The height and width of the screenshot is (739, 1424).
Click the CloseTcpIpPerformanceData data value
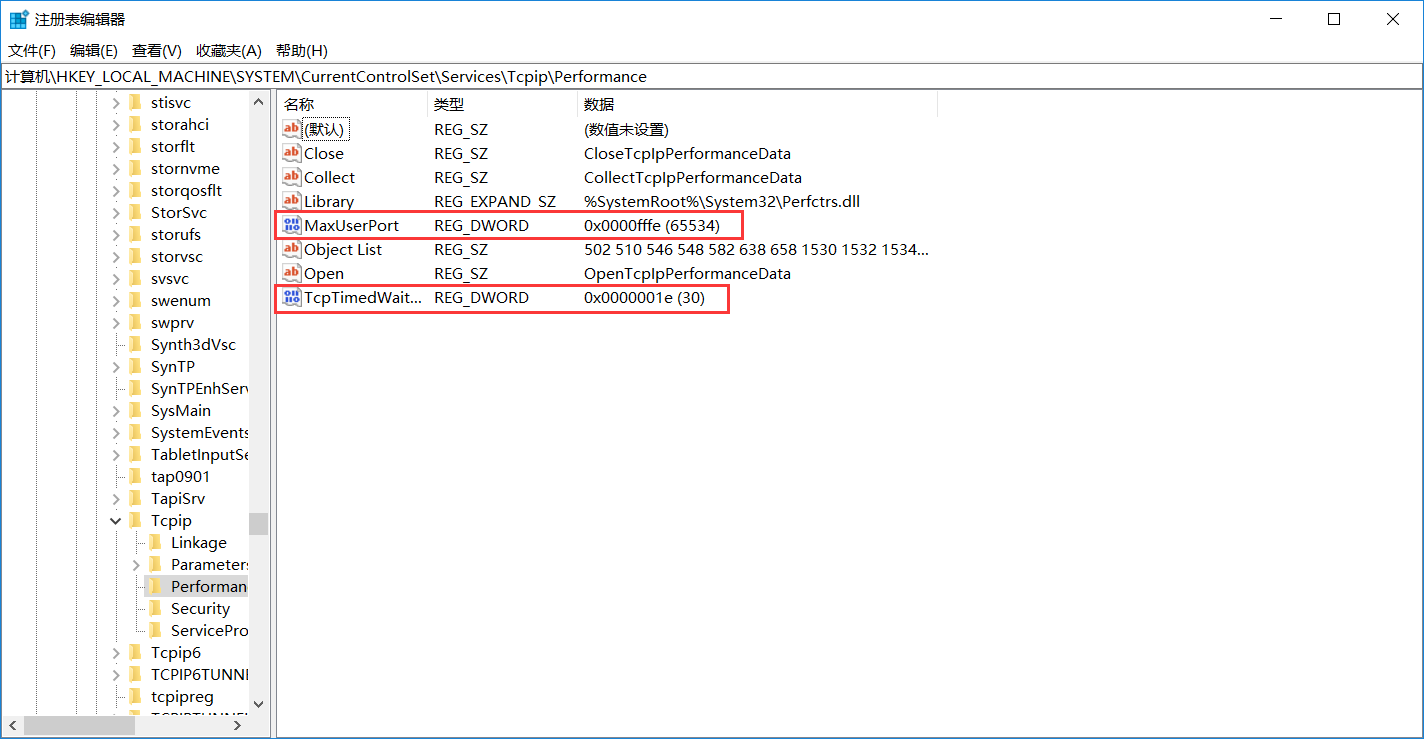click(687, 153)
